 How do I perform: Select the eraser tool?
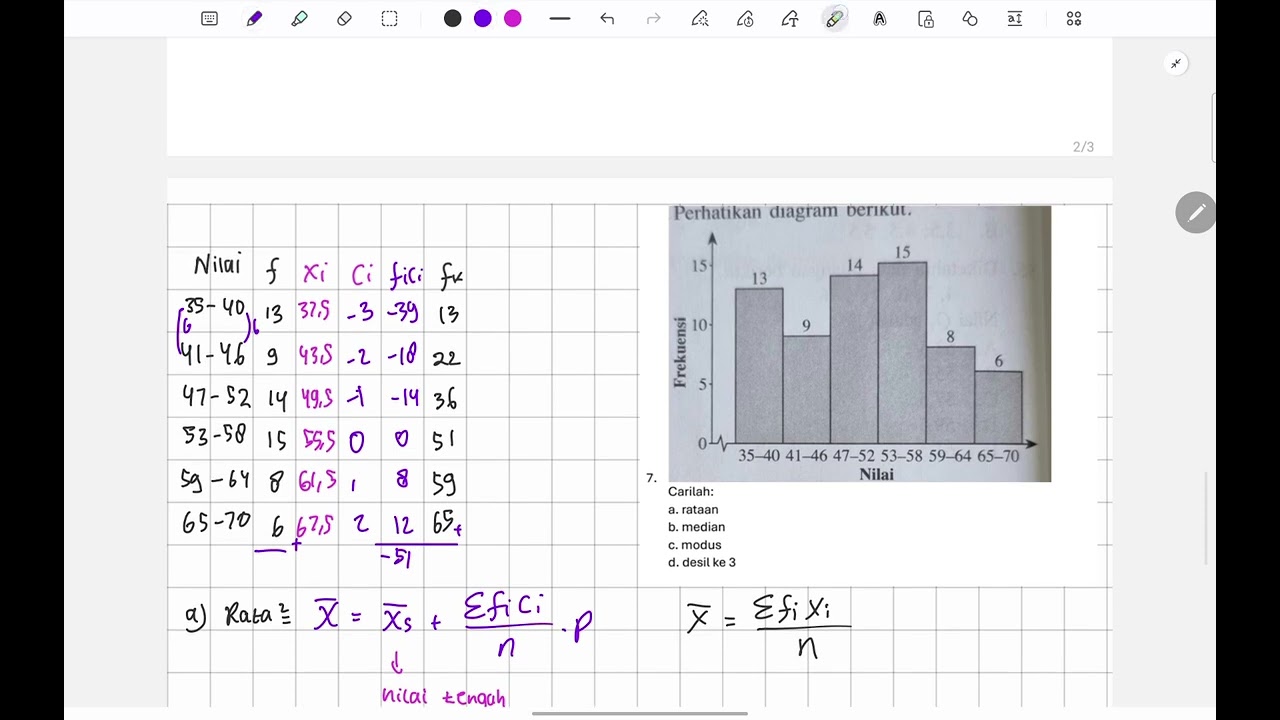344,19
